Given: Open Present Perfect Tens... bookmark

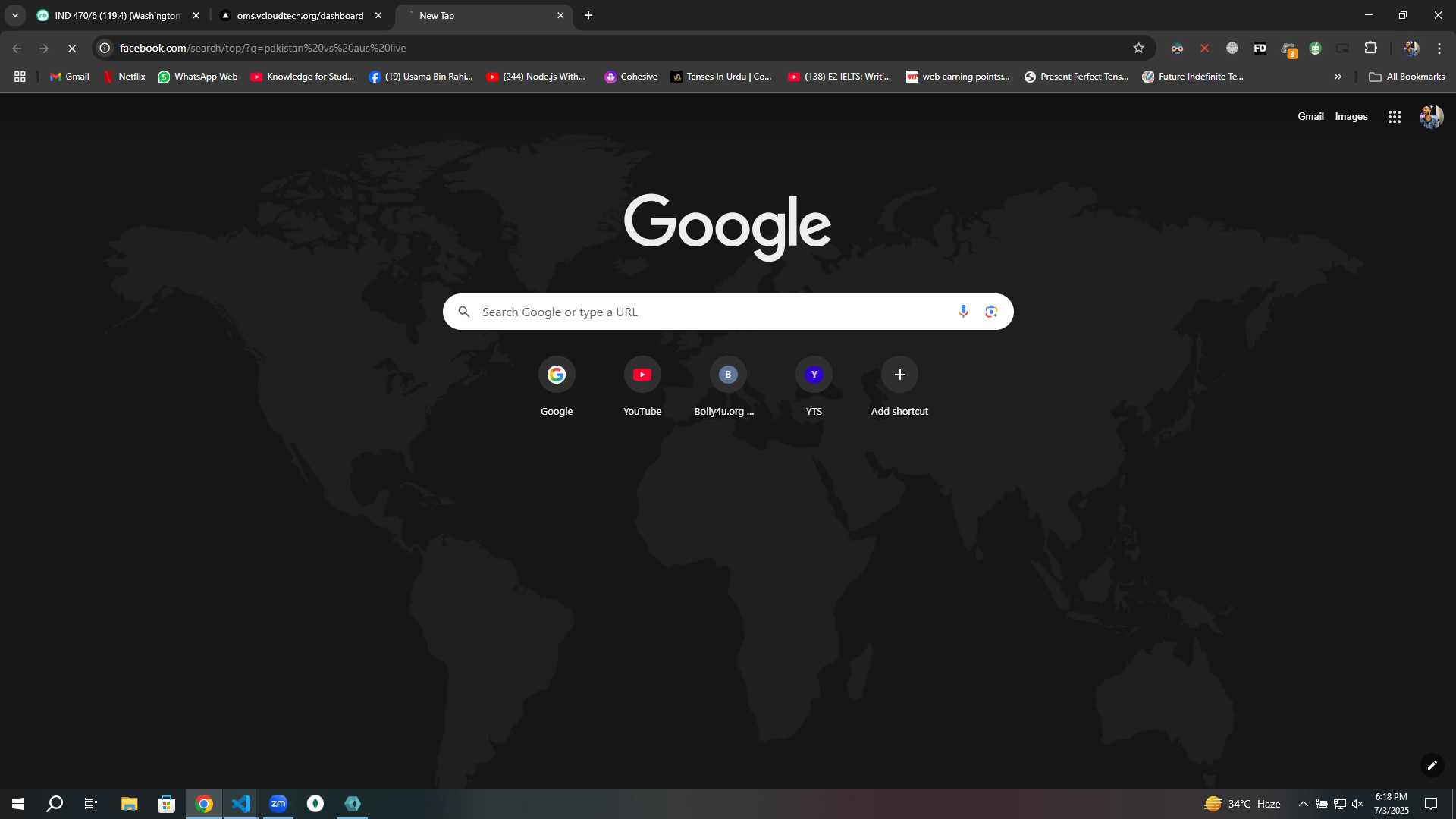Looking at the screenshot, I should pyautogui.click(x=1076, y=77).
